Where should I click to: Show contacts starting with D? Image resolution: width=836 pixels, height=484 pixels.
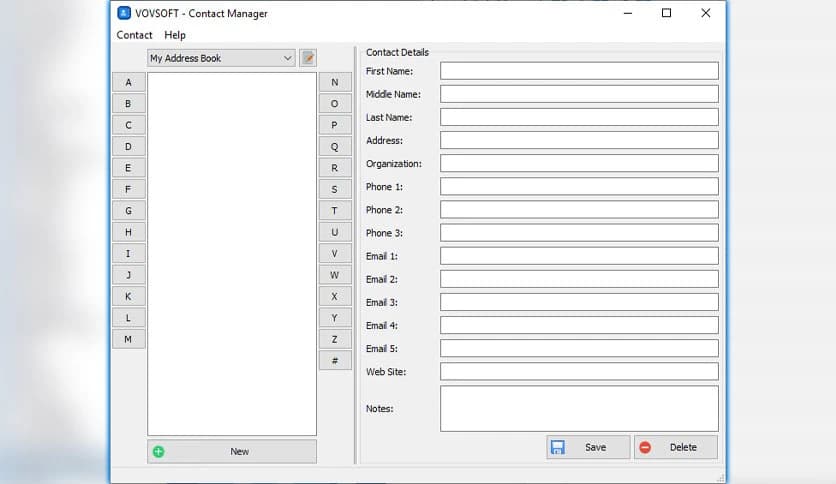pyautogui.click(x=128, y=147)
